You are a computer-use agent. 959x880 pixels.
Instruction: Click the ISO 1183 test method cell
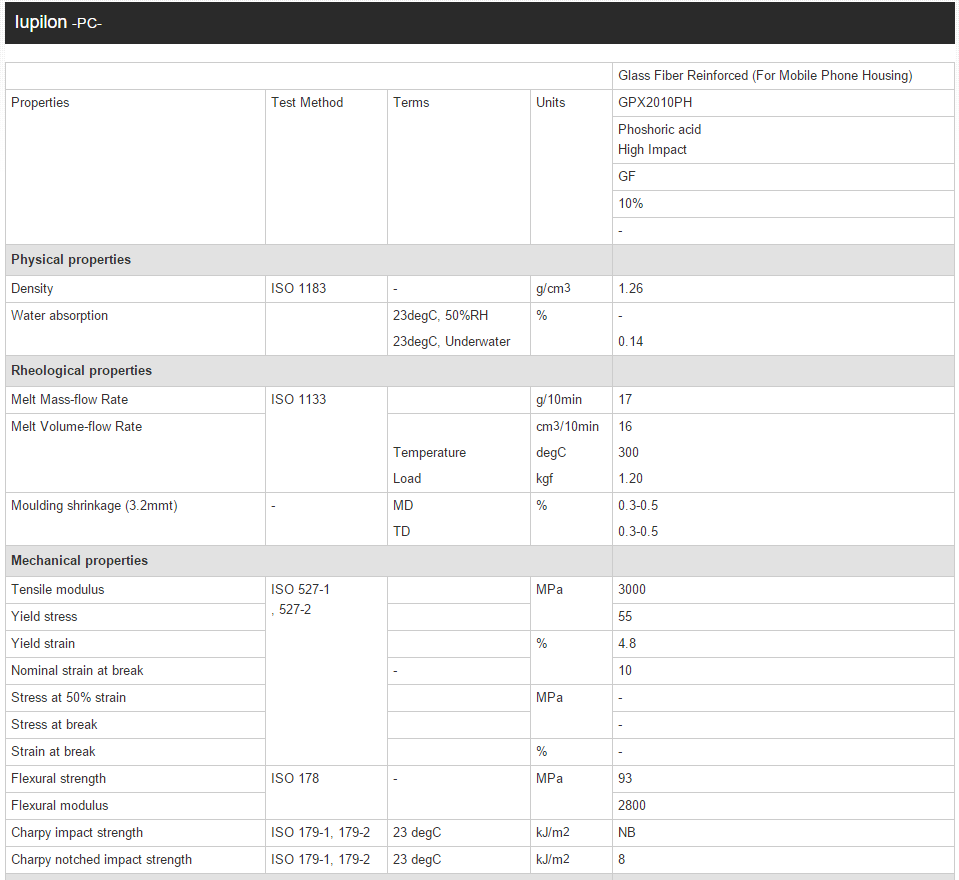tap(326, 289)
